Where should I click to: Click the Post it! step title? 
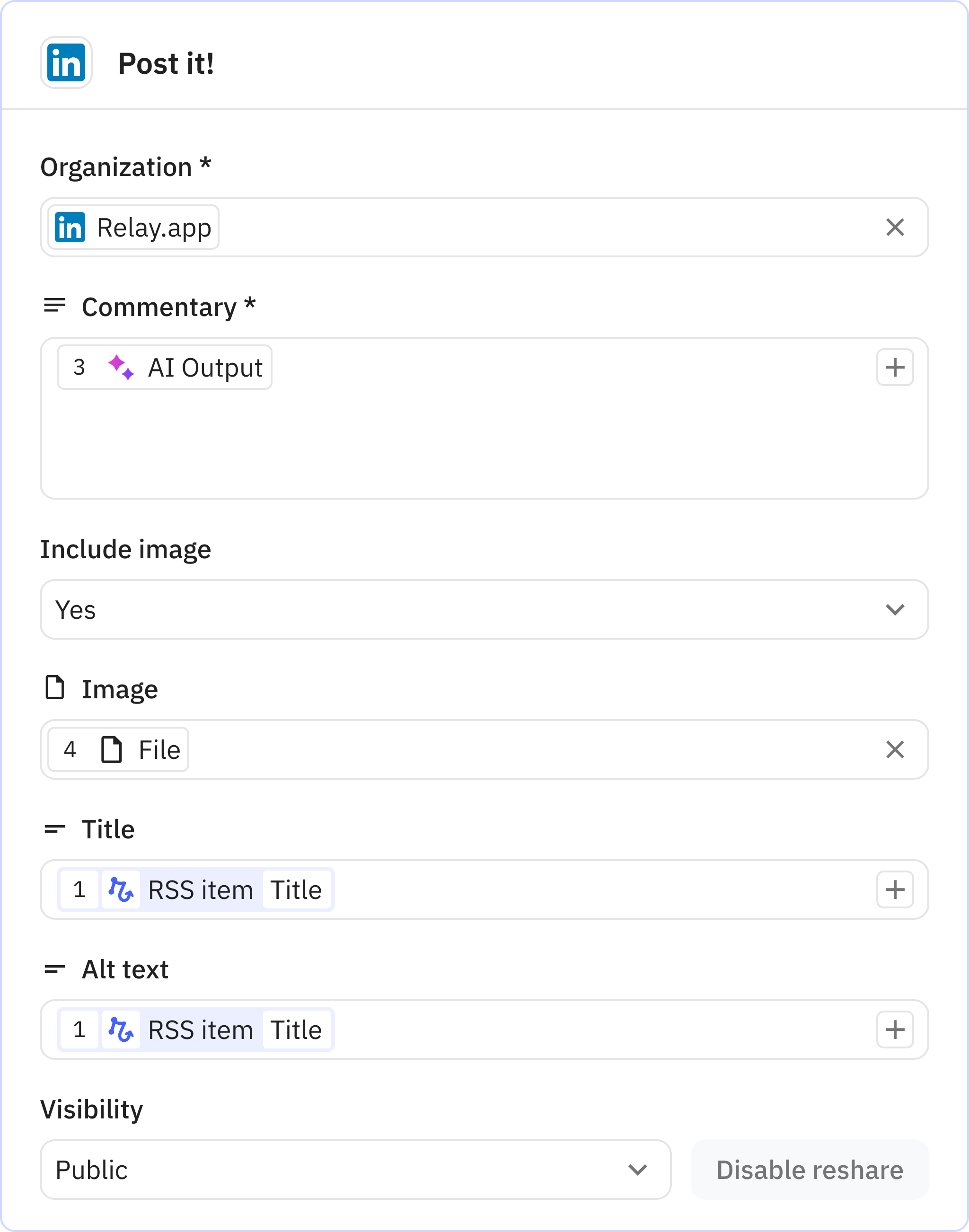pos(166,63)
